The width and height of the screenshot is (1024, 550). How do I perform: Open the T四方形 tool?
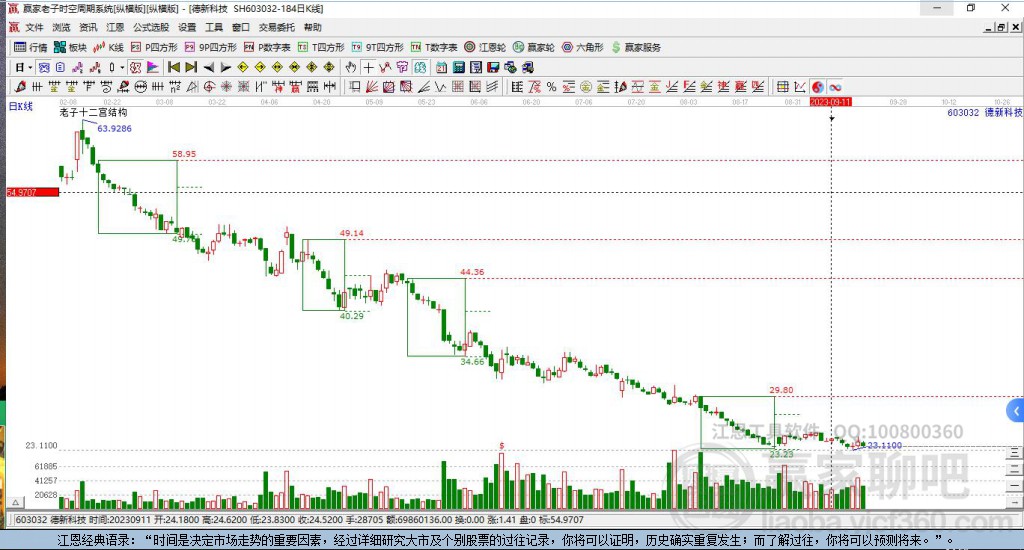[x=321, y=47]
